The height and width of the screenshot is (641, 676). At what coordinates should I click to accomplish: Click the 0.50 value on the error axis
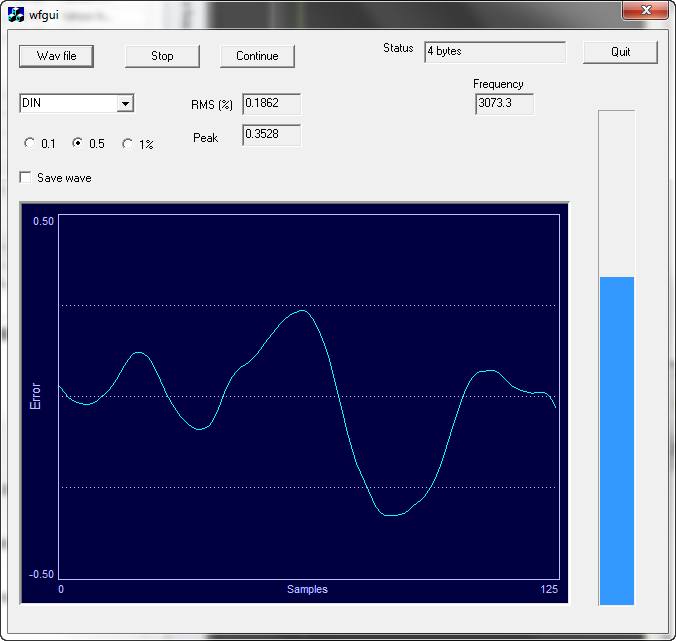tap(44, 221)
